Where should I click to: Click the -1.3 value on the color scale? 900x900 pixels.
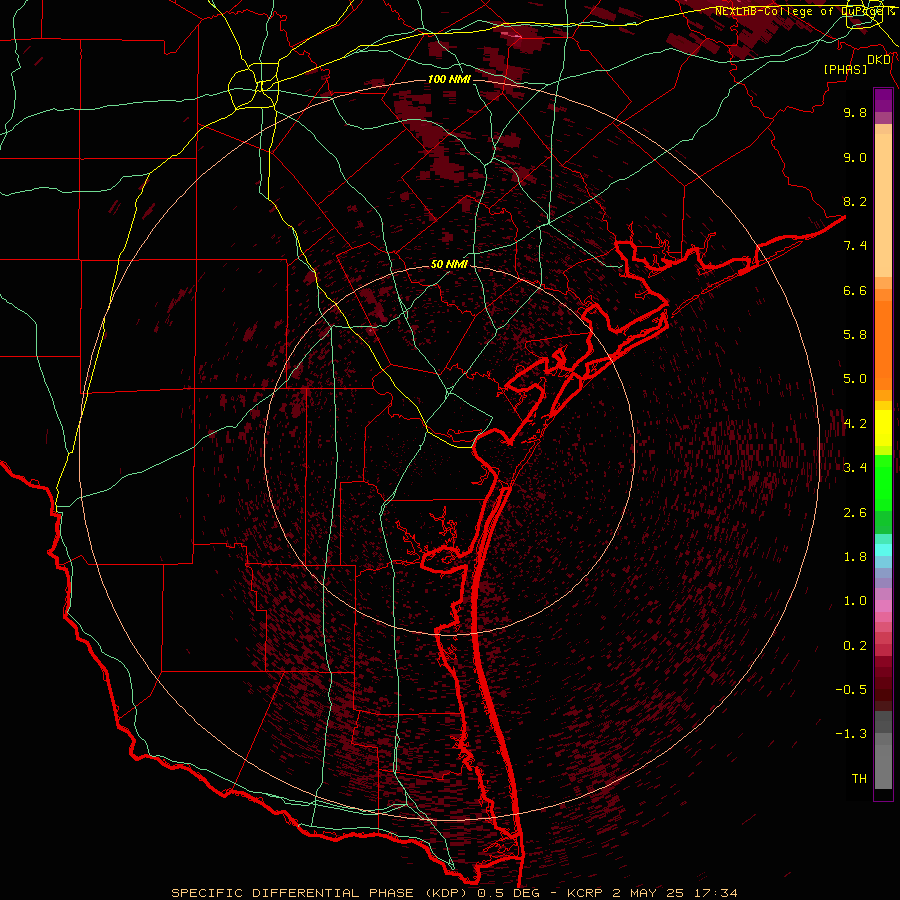pos(851,734)
